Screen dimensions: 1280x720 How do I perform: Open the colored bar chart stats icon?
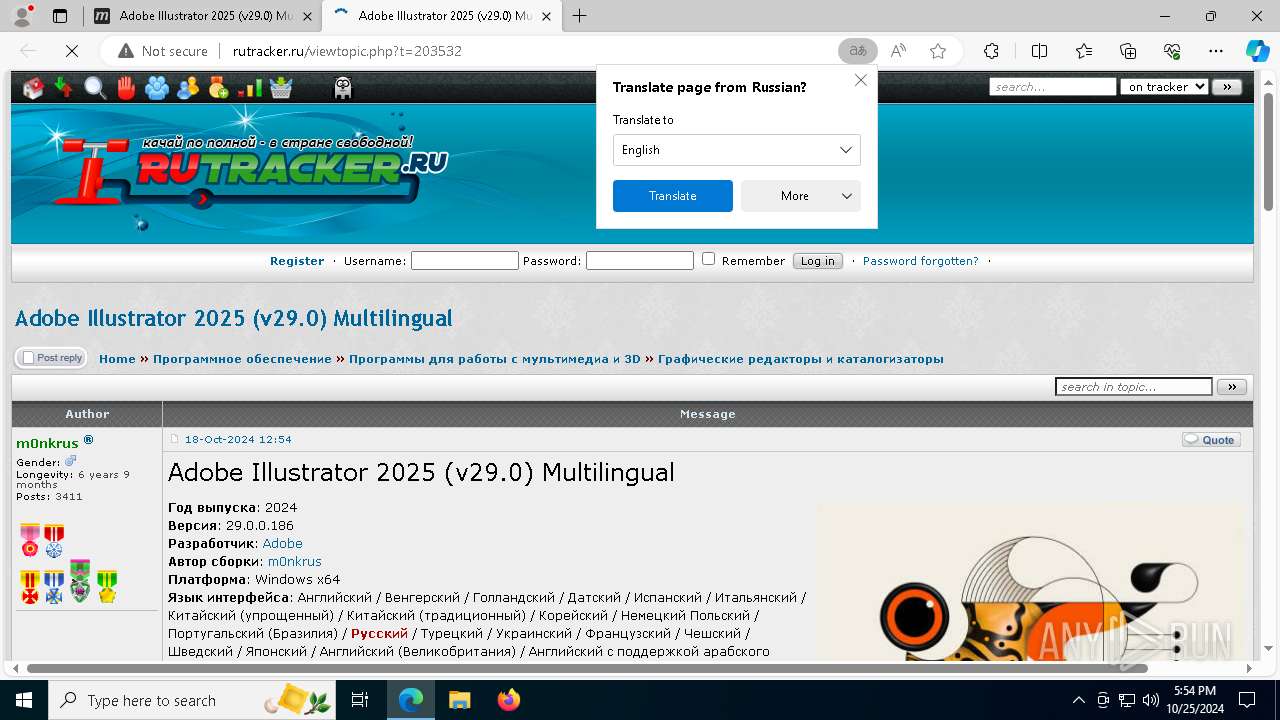click(x=250, y=88)
